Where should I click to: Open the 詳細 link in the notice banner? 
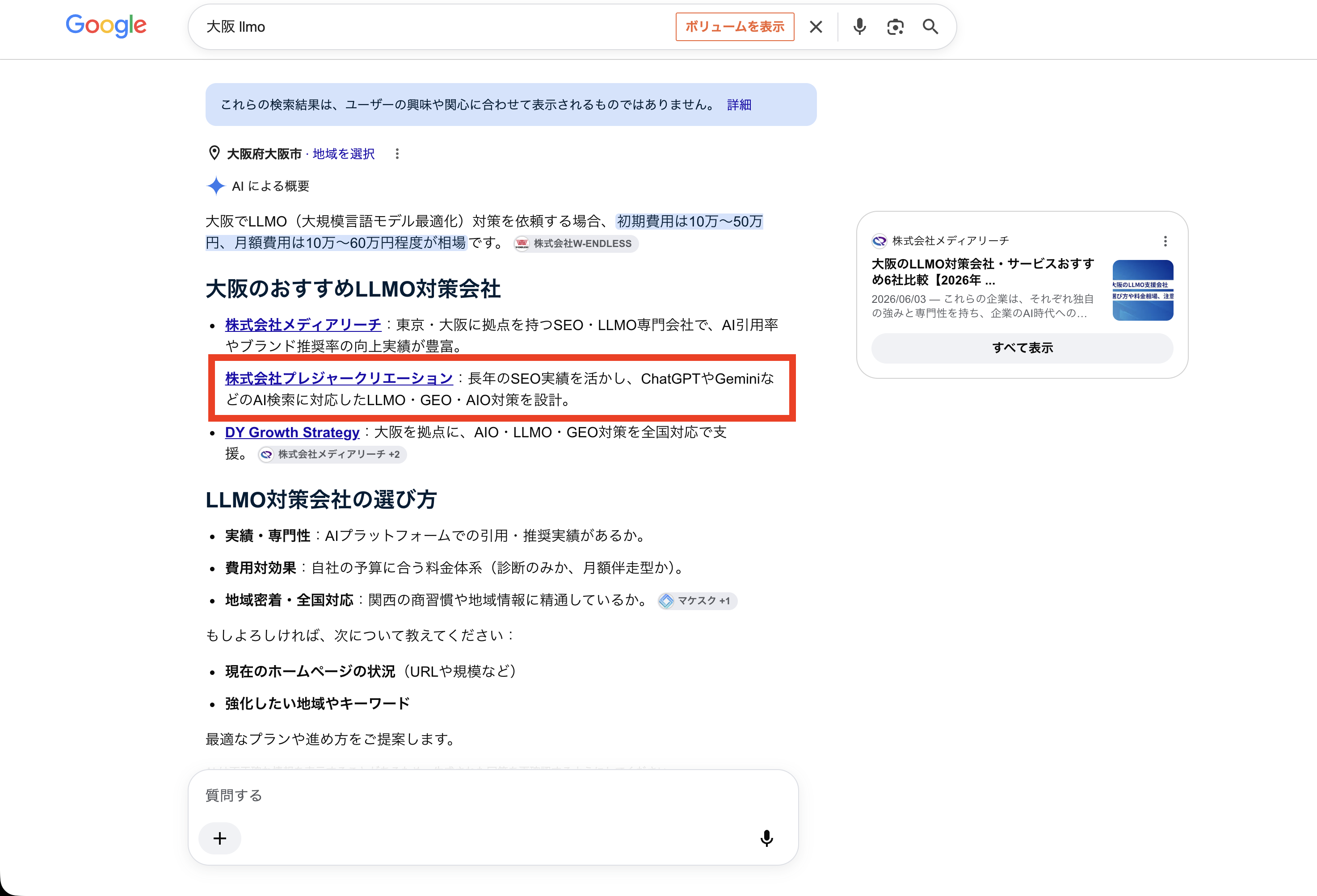(x=739, y=105)
